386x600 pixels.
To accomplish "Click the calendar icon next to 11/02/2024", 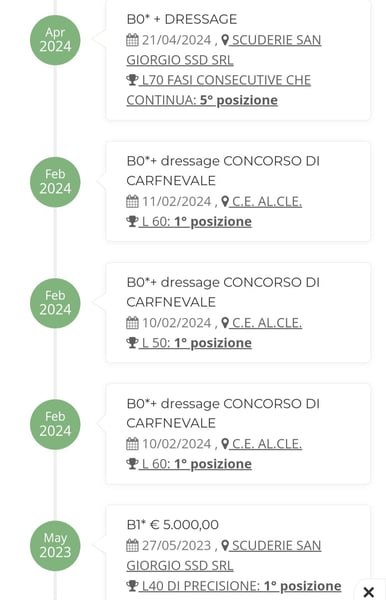I will 132,201.
